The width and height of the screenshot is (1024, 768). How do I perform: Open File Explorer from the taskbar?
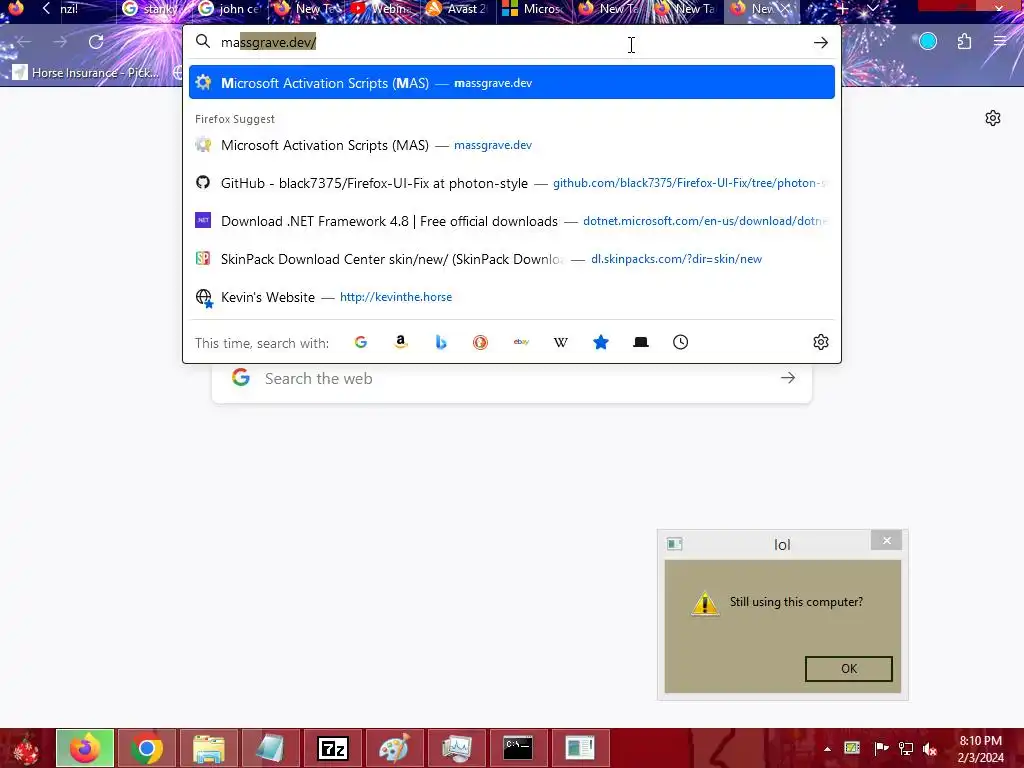pos(209,748)
